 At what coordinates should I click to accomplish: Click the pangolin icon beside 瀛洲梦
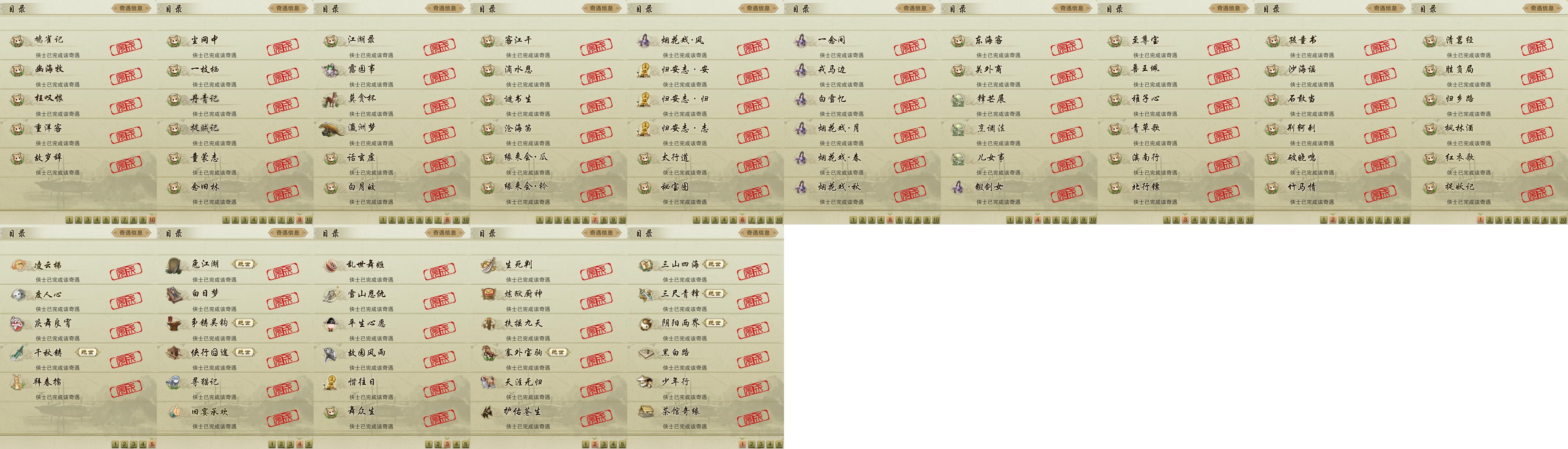click(332, 128)
